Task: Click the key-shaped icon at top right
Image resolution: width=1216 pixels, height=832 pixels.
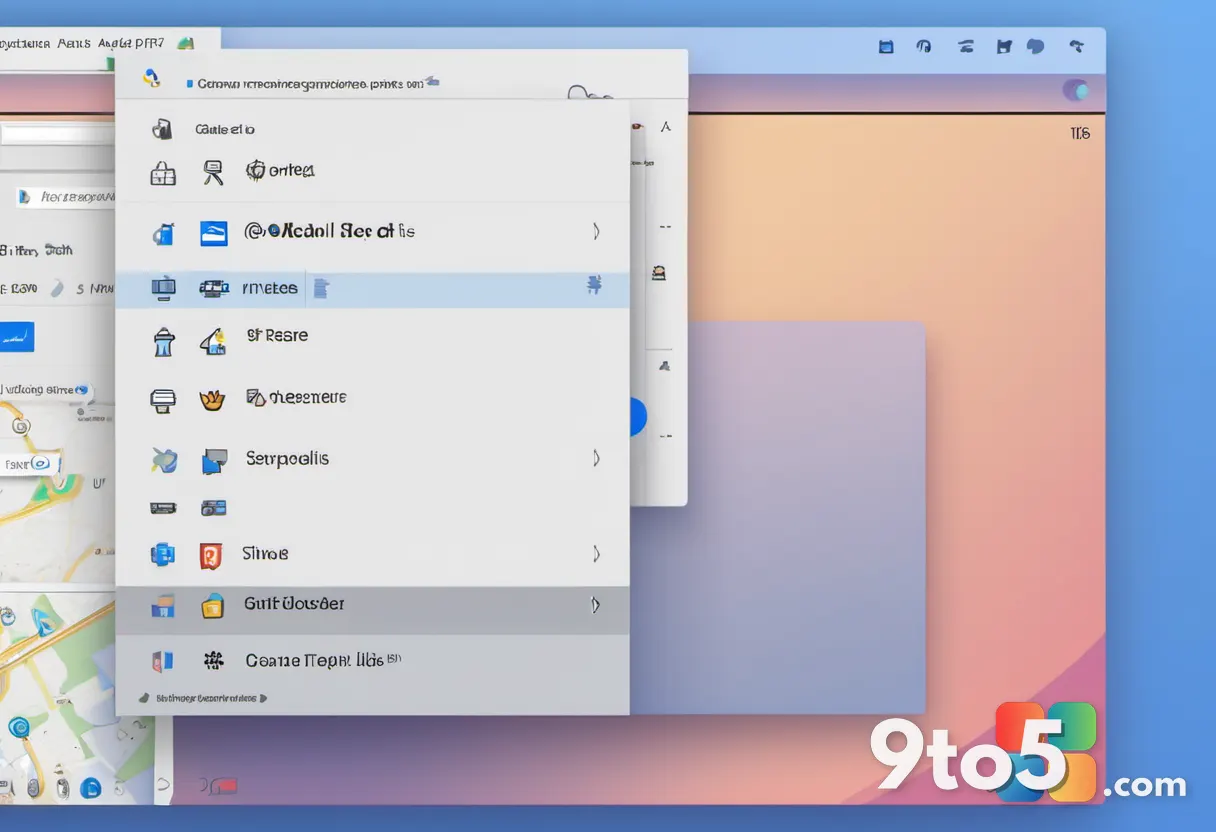Action: 1077,46
